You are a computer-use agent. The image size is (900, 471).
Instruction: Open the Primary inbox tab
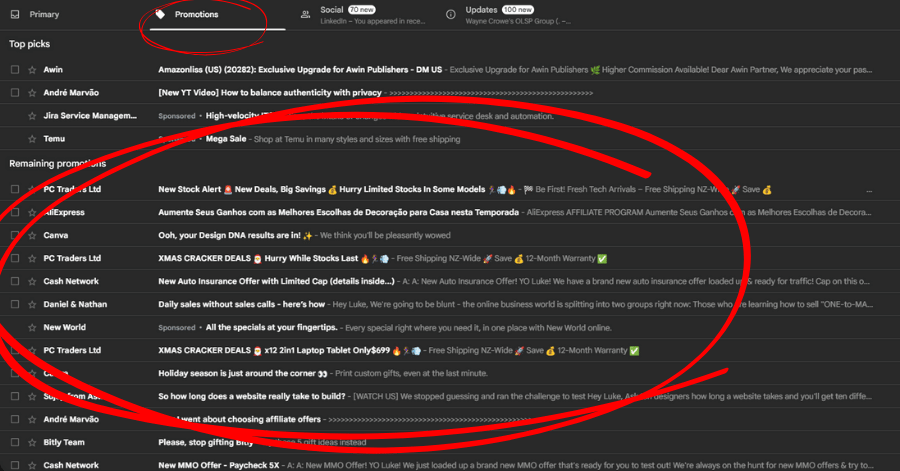36,14
